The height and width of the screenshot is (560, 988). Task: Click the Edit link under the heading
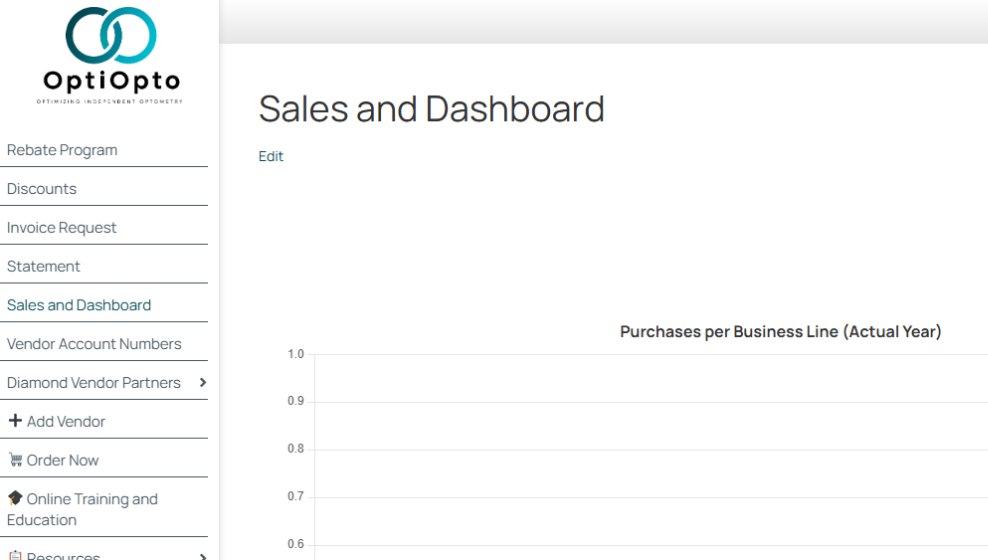tap(271, 156)
